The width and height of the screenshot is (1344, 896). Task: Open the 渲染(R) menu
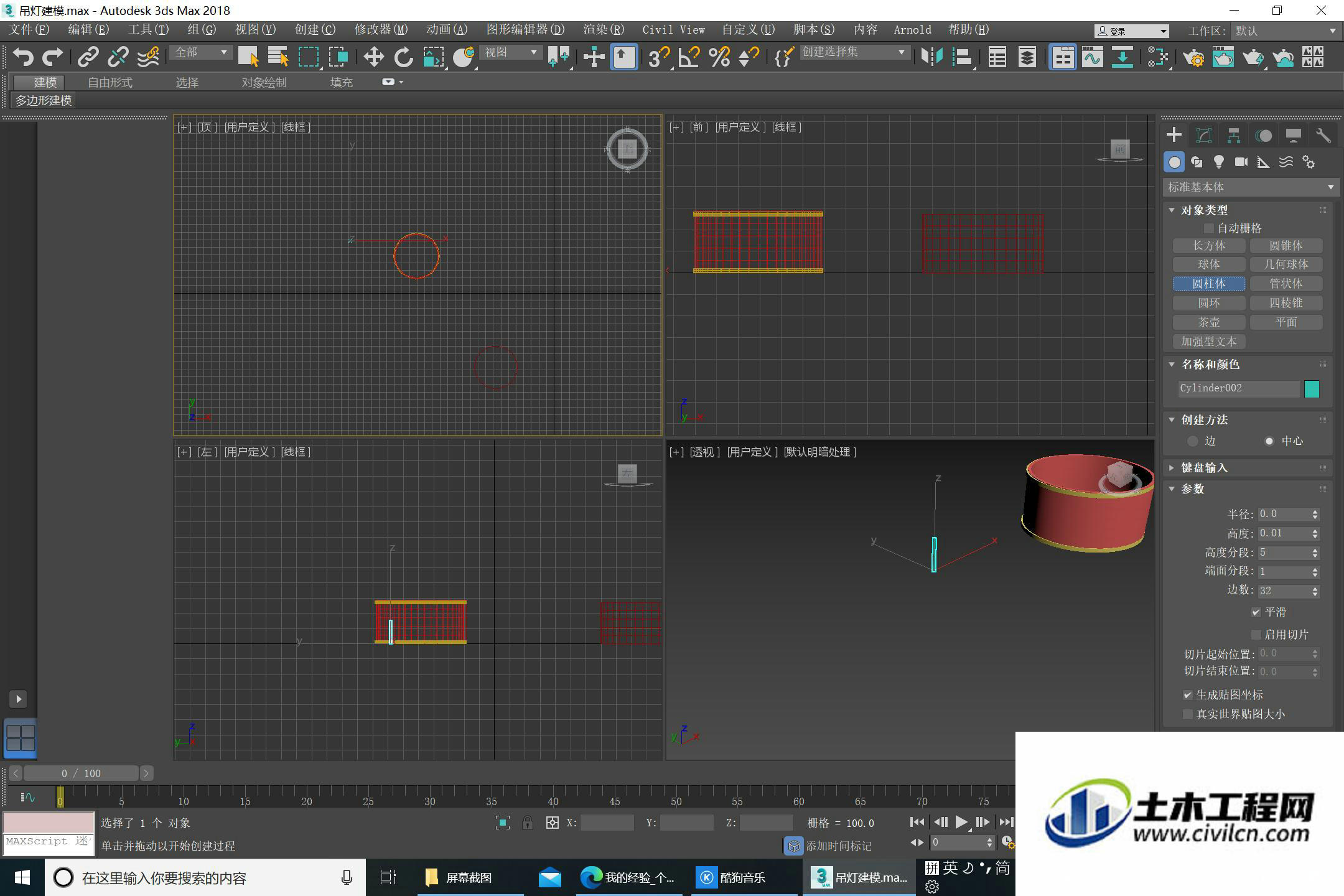tap(604, 30)
